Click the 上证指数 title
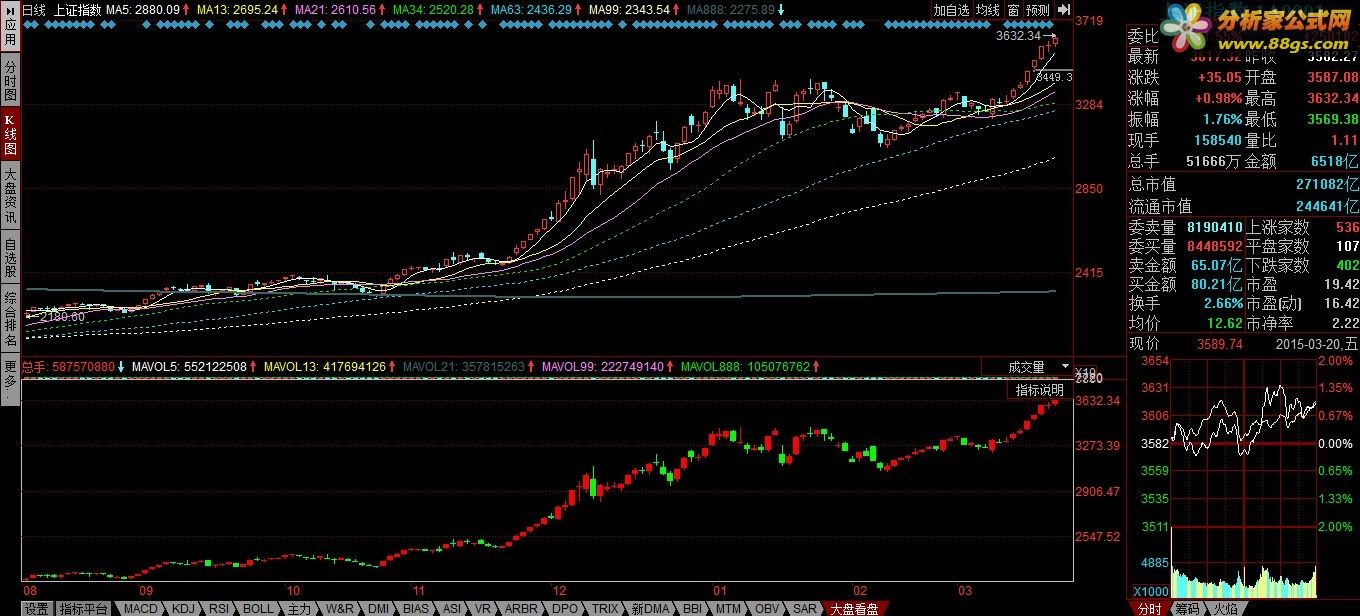 click(x=77, y=9)
